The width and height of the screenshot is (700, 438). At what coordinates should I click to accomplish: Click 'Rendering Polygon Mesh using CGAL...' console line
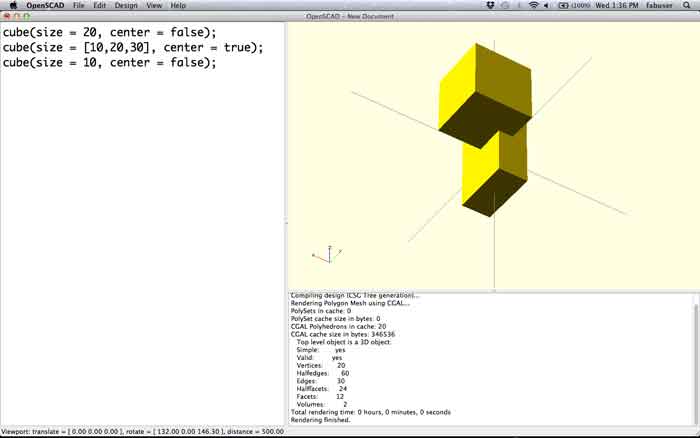tap(350, 303)
